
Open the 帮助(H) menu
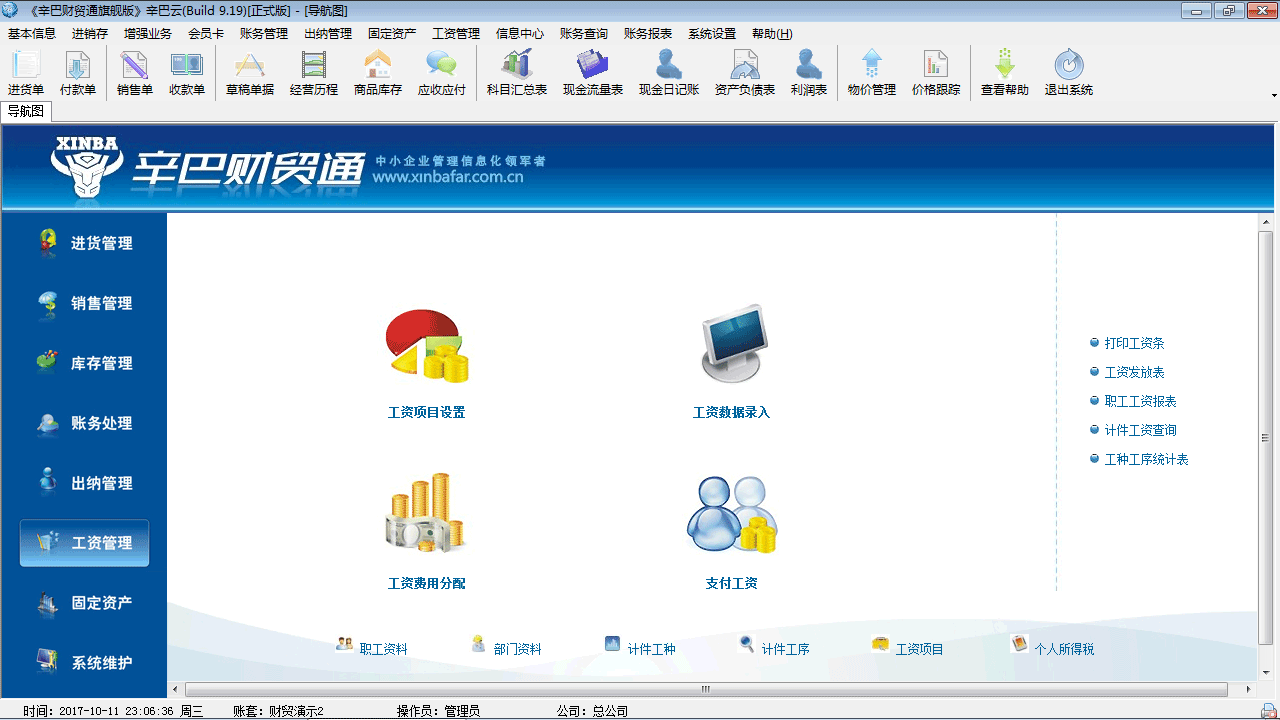coord(772,33)
